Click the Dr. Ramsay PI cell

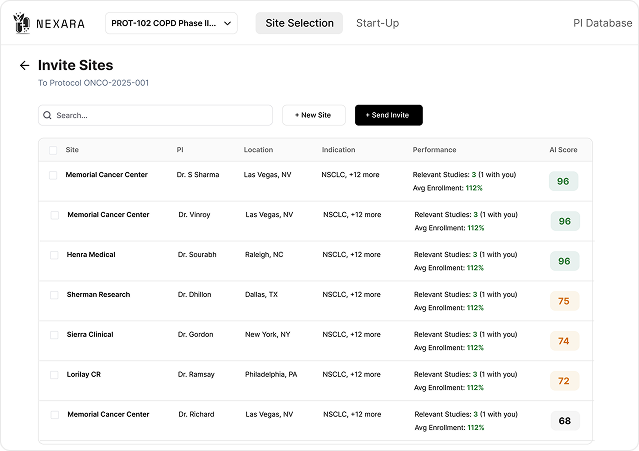click(196, 374)
